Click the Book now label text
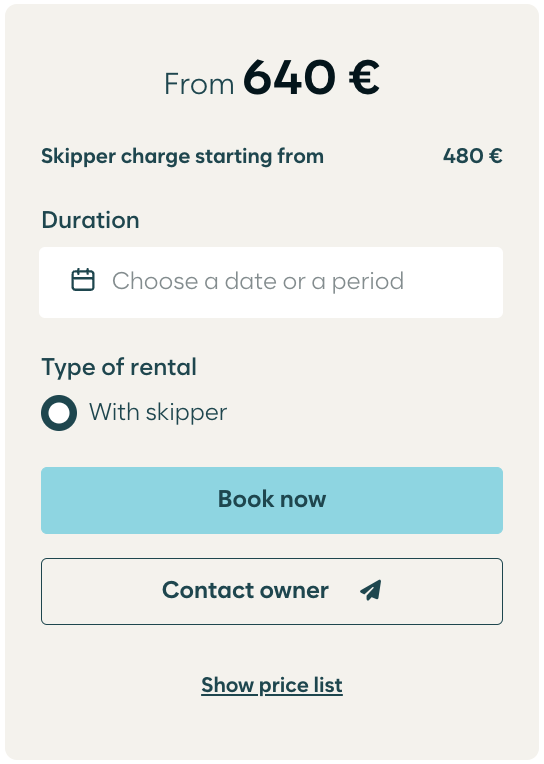 click(272, 499)
